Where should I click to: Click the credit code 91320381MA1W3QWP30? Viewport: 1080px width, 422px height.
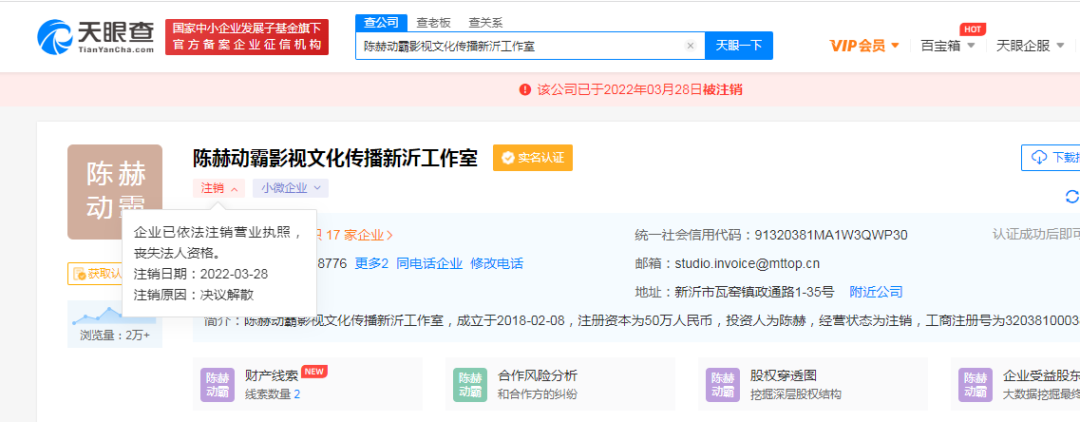click(x=831, y=235)
